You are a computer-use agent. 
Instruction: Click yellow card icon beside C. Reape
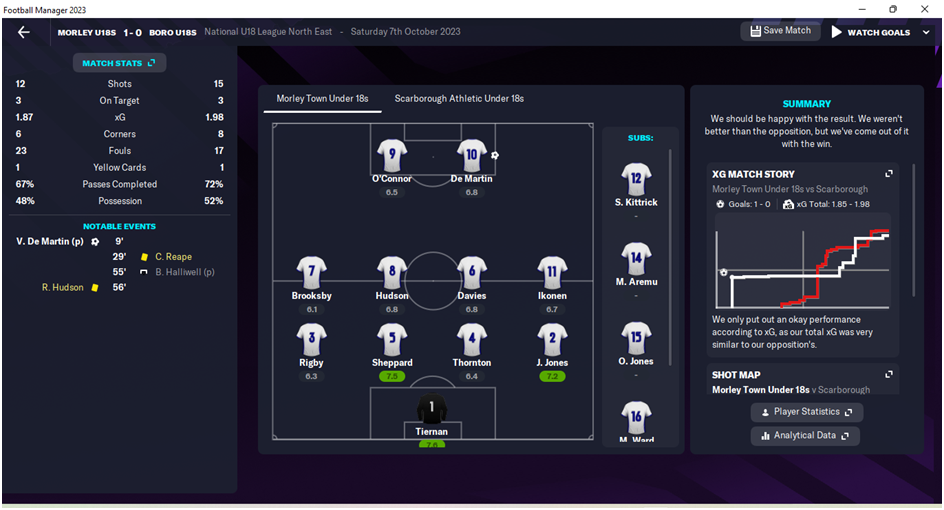point(144,257)
